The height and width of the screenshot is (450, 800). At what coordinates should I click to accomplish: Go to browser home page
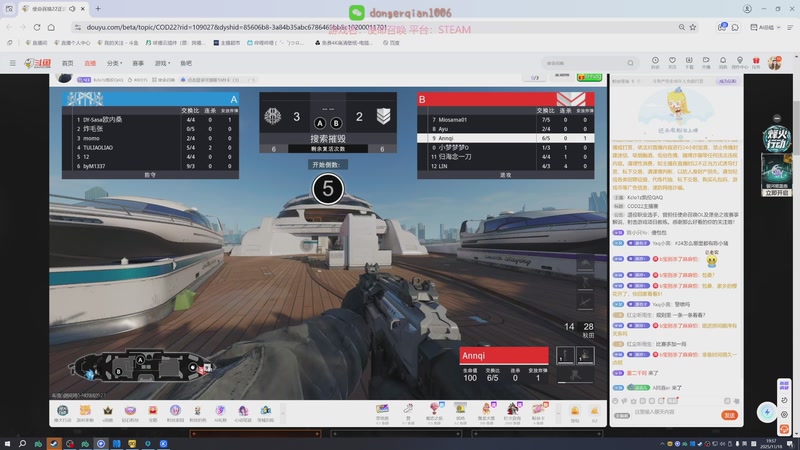51,27
